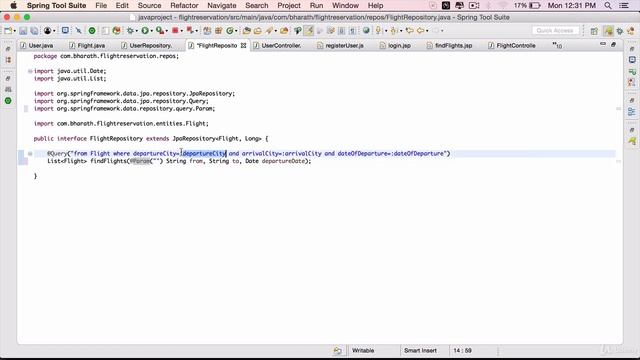Click the package declaration line

[106, 56]
